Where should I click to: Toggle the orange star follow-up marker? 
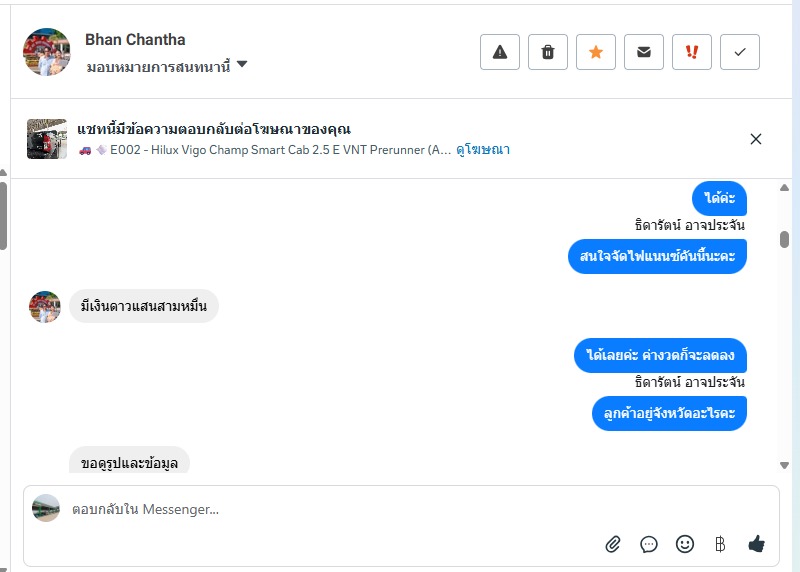[596, 52]
